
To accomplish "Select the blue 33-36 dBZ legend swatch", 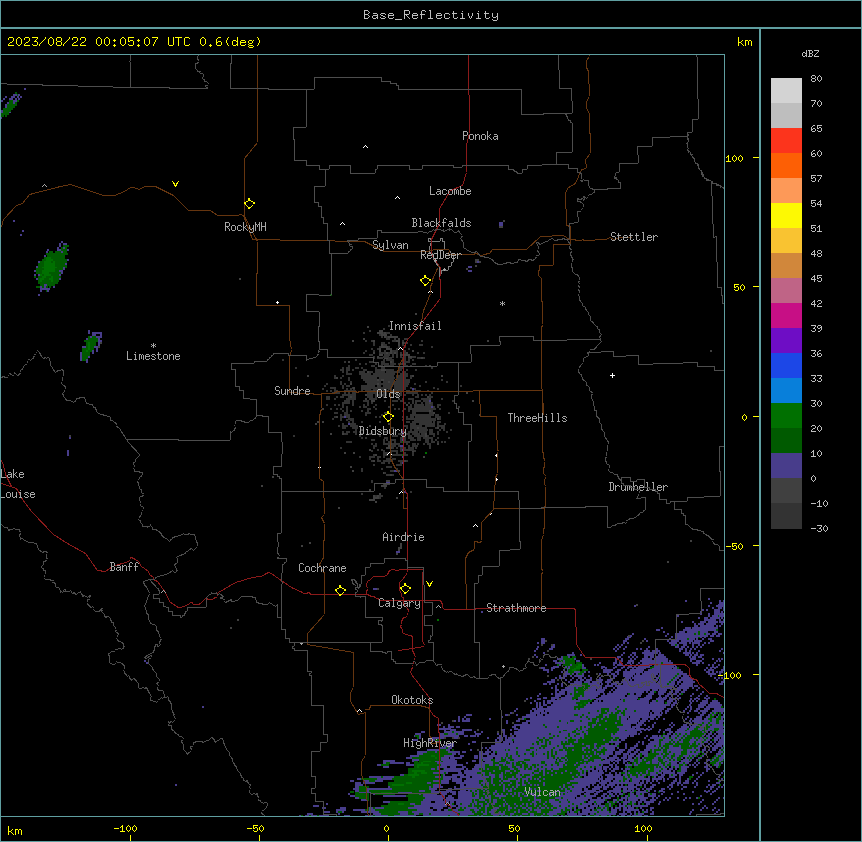I will pos(786,365).
